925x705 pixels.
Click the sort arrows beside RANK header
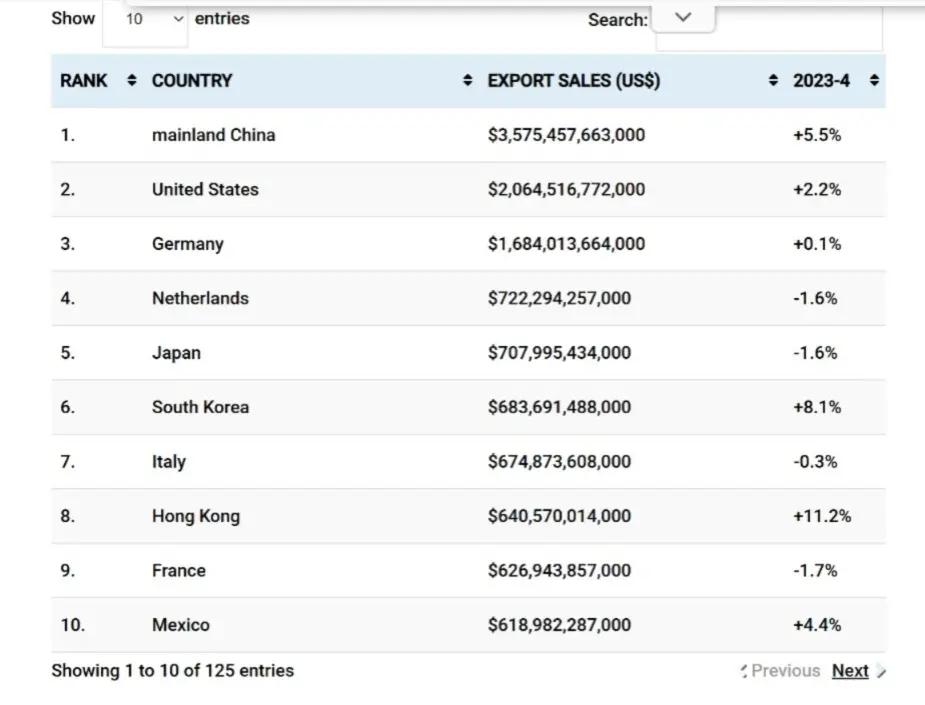click(x=132, y=81)
